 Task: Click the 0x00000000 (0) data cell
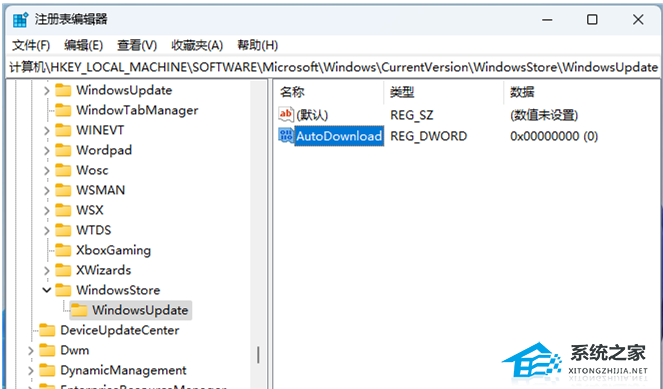(554, 136)
